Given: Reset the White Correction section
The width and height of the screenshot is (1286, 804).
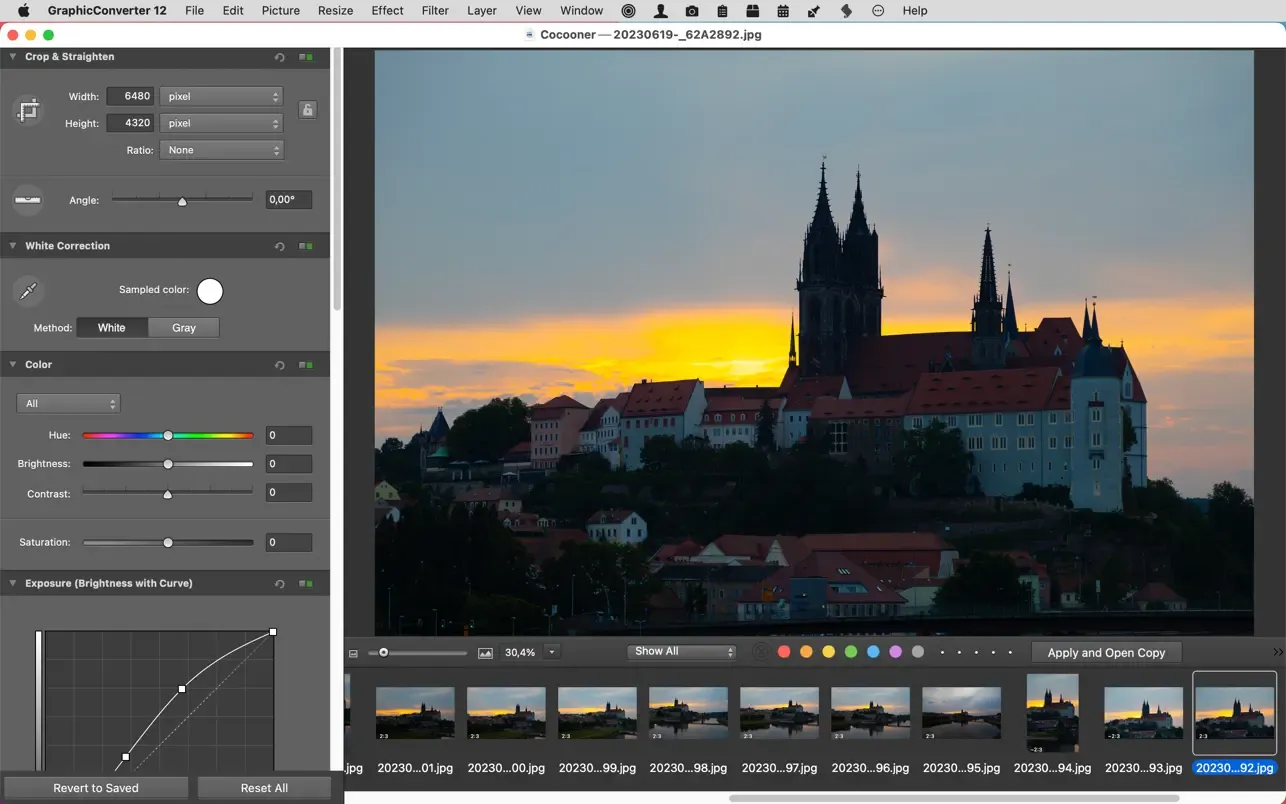Looking at the screenshot, I should (280, 246).
